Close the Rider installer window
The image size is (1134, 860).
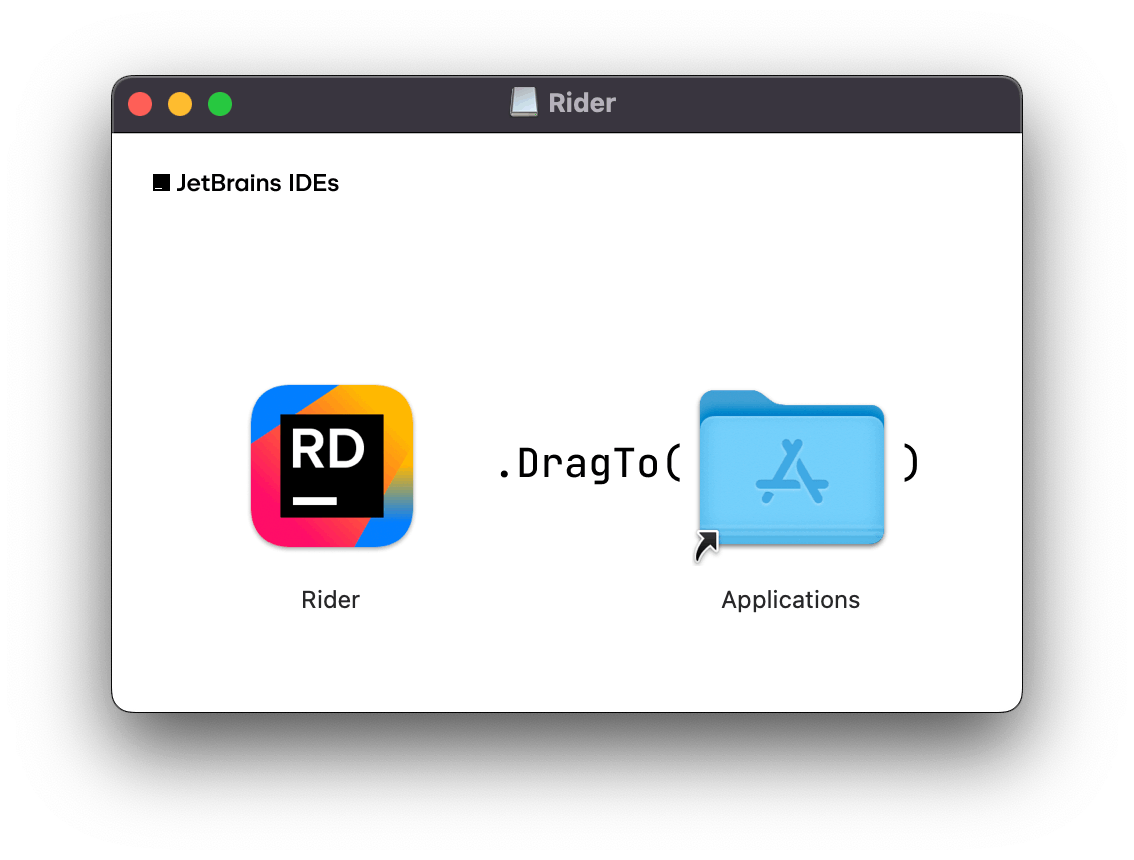[140, 104]
